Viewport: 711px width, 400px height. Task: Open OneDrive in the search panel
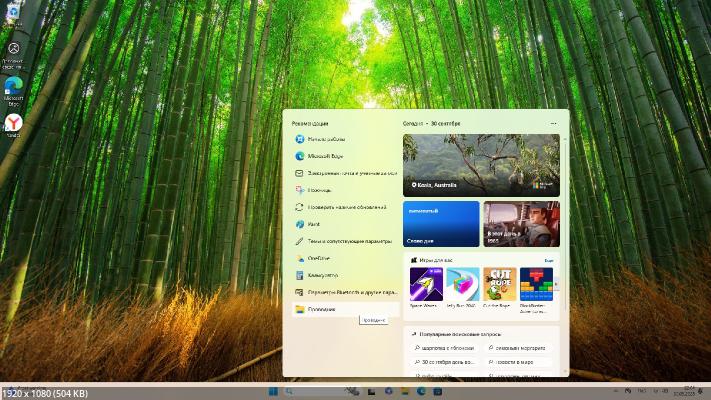coord(319,258)
